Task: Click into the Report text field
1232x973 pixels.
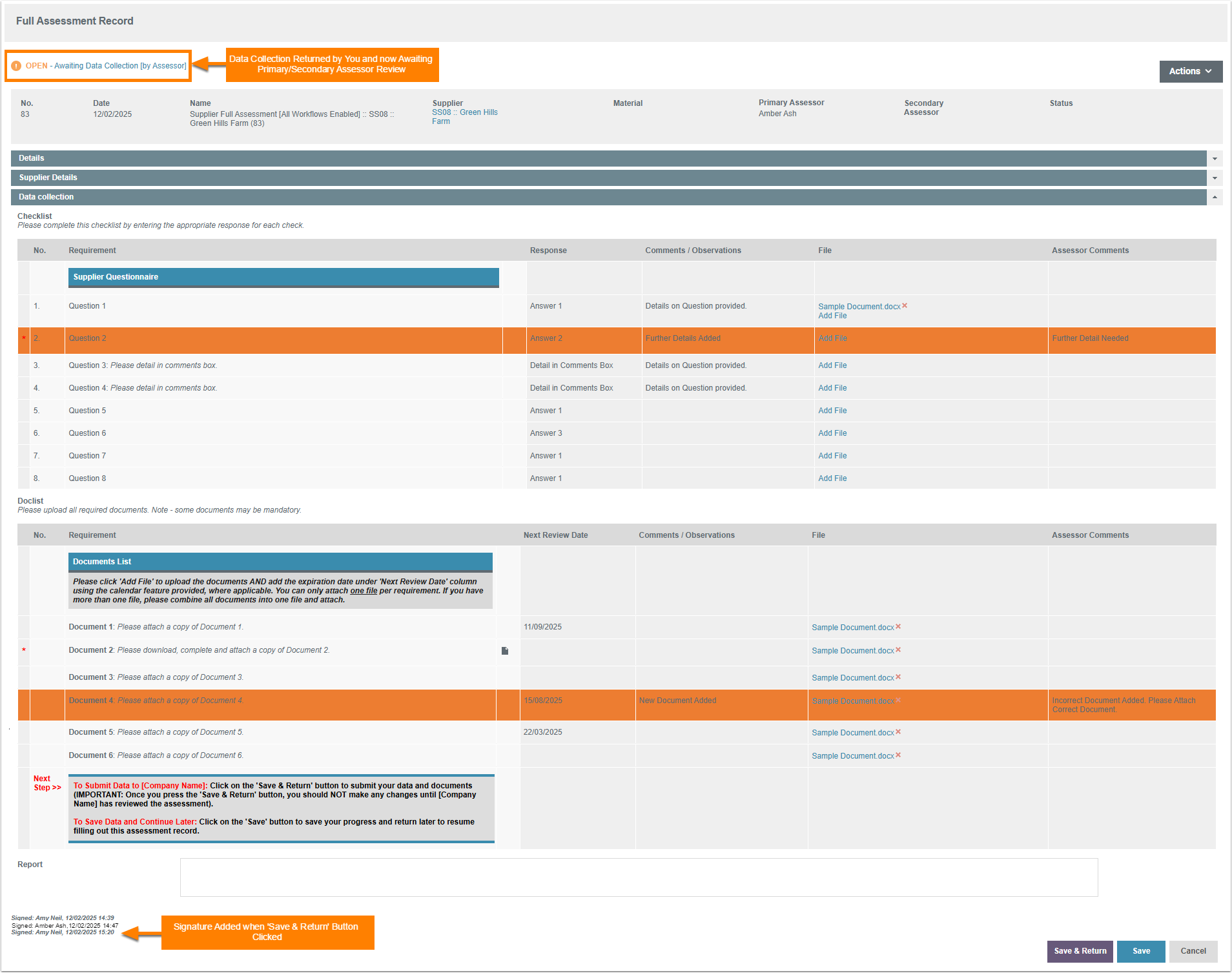Action: click(x=638, y=877)
